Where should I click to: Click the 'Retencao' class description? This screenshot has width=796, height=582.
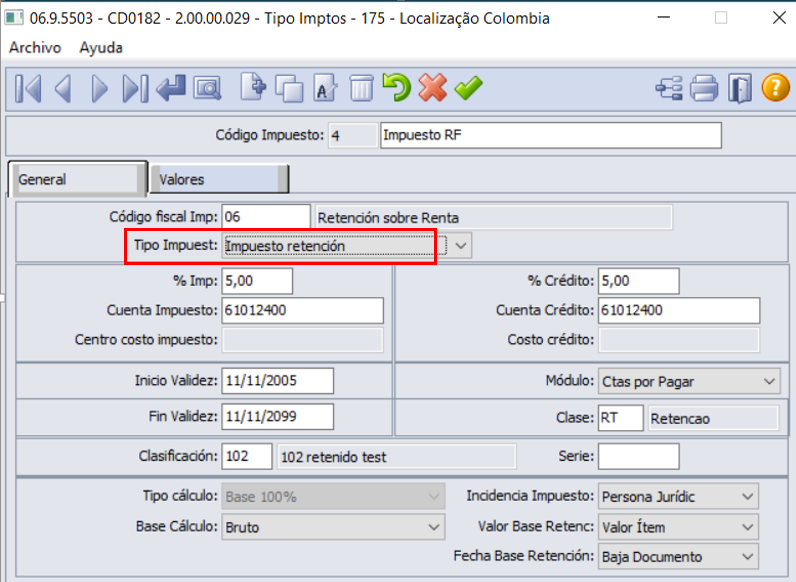(x=713, y=418)
